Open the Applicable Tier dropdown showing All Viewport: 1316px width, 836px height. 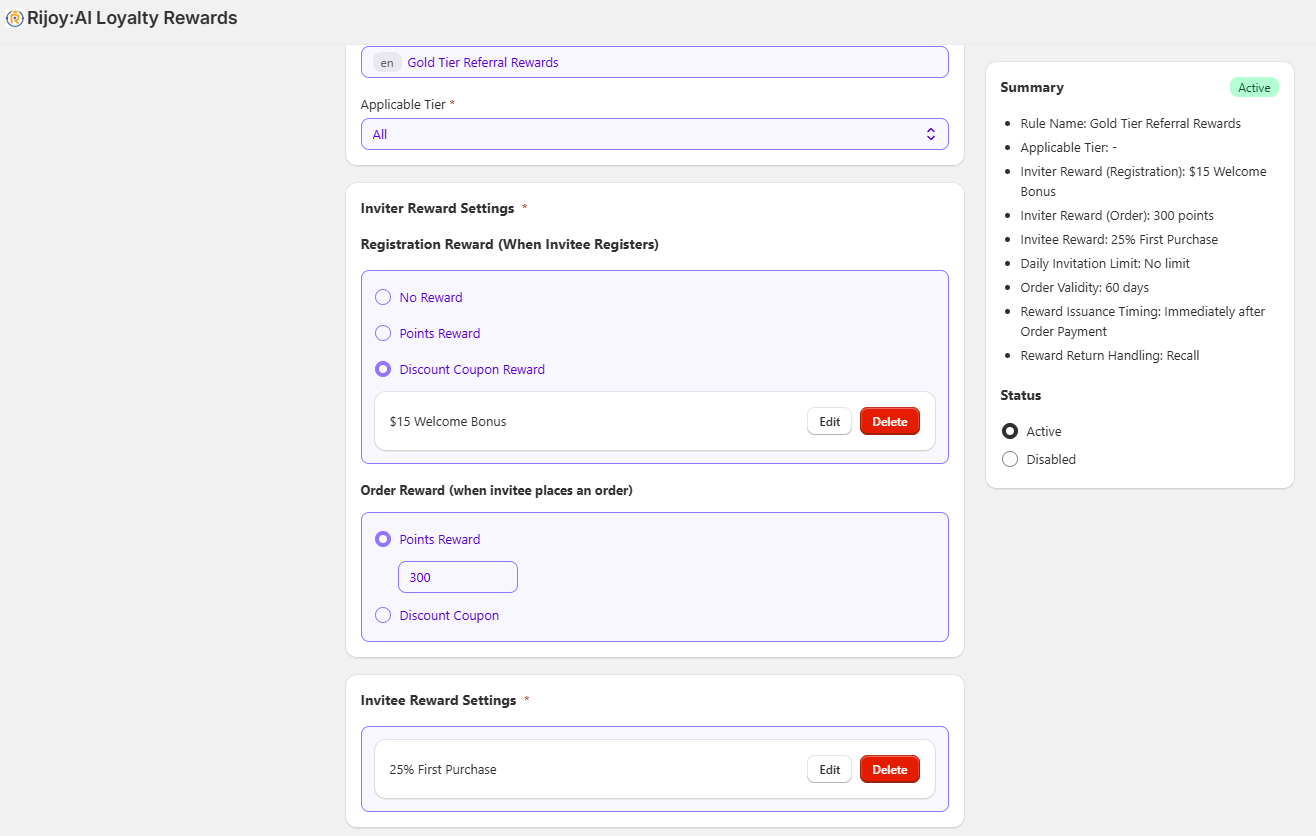640,134
